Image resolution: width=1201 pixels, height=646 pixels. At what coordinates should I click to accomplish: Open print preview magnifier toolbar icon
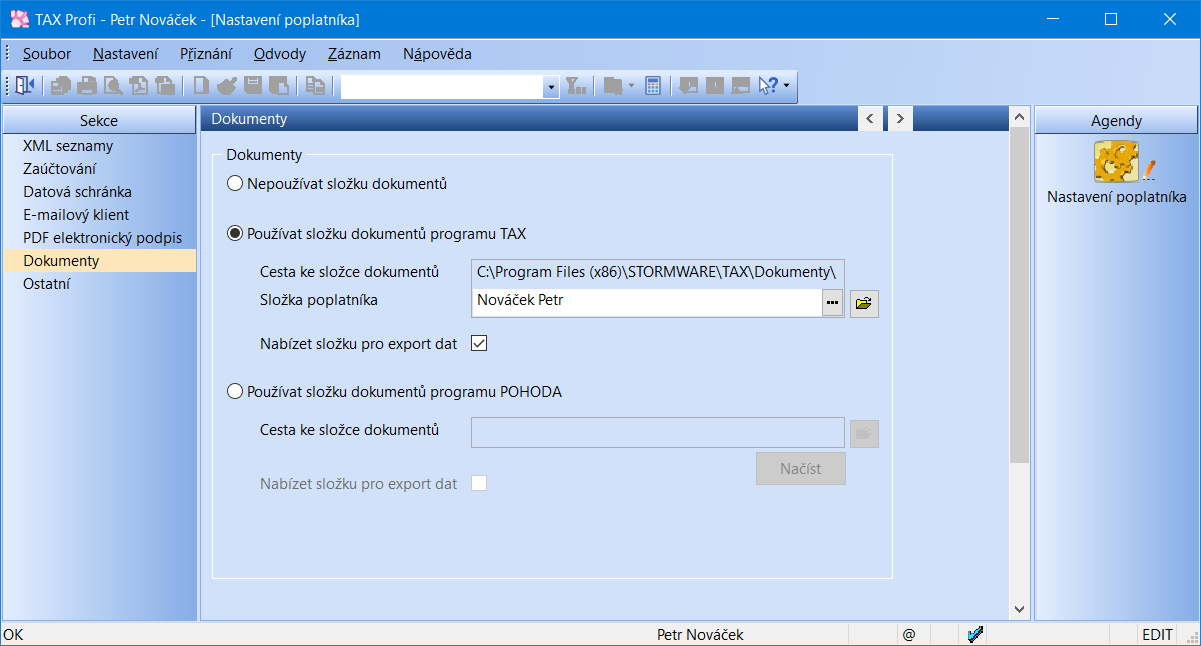click(x=113, y=86)
